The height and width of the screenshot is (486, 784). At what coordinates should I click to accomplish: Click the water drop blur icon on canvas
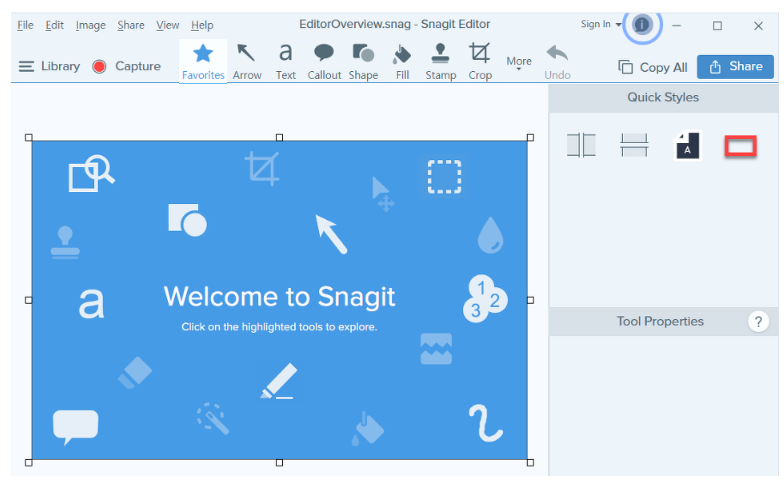tap(490, 234)
